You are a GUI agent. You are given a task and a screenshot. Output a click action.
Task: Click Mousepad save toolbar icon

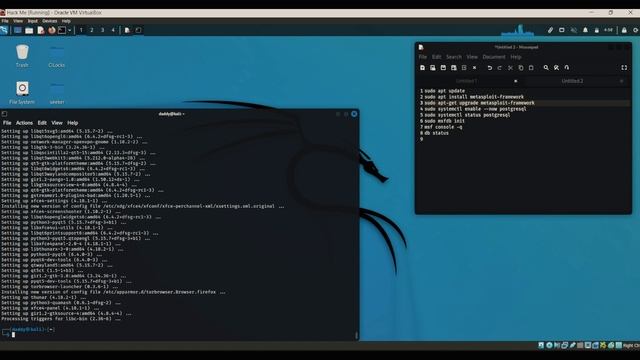pyautogui.click(x=443, y=68)
